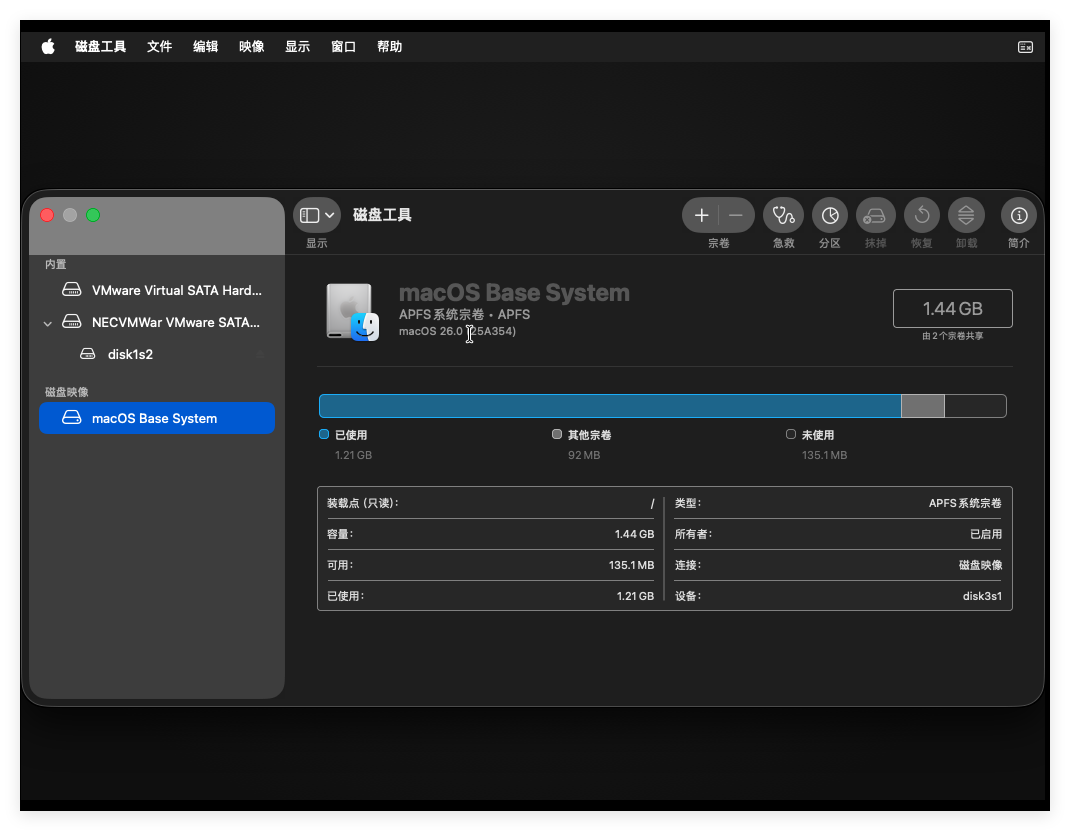Click the 其他宗卷 gray legend swatch
Viewport: 1070px width, 831px height.
[557, 435]
